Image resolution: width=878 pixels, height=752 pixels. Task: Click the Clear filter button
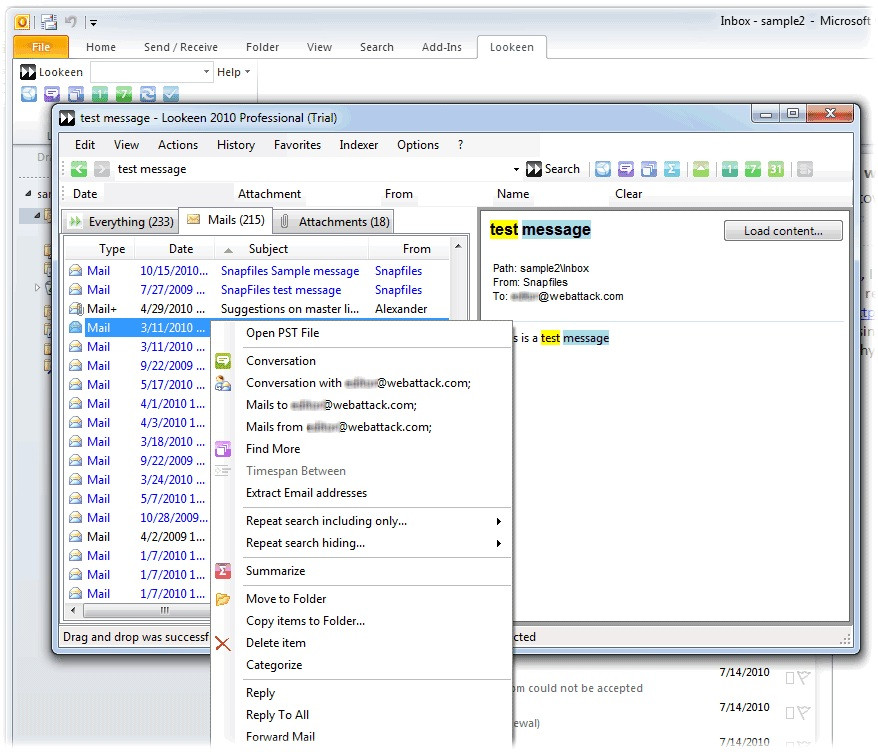click(628, 194)
